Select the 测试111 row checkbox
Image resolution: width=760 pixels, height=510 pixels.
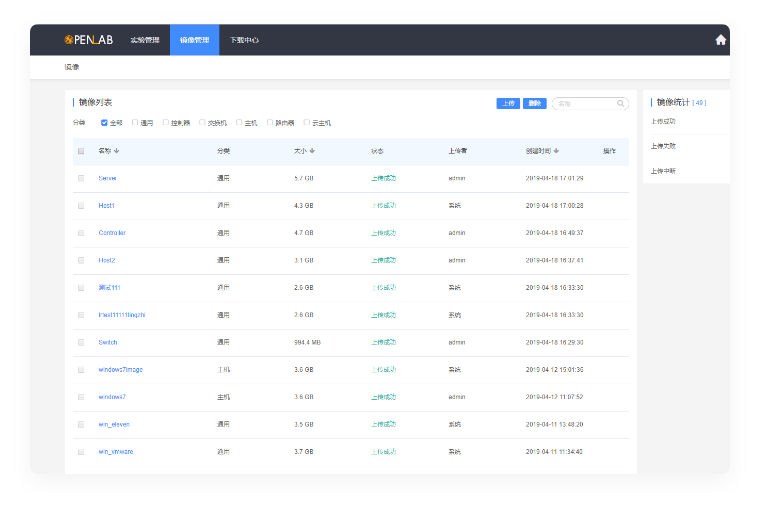[x=81, y=287]
